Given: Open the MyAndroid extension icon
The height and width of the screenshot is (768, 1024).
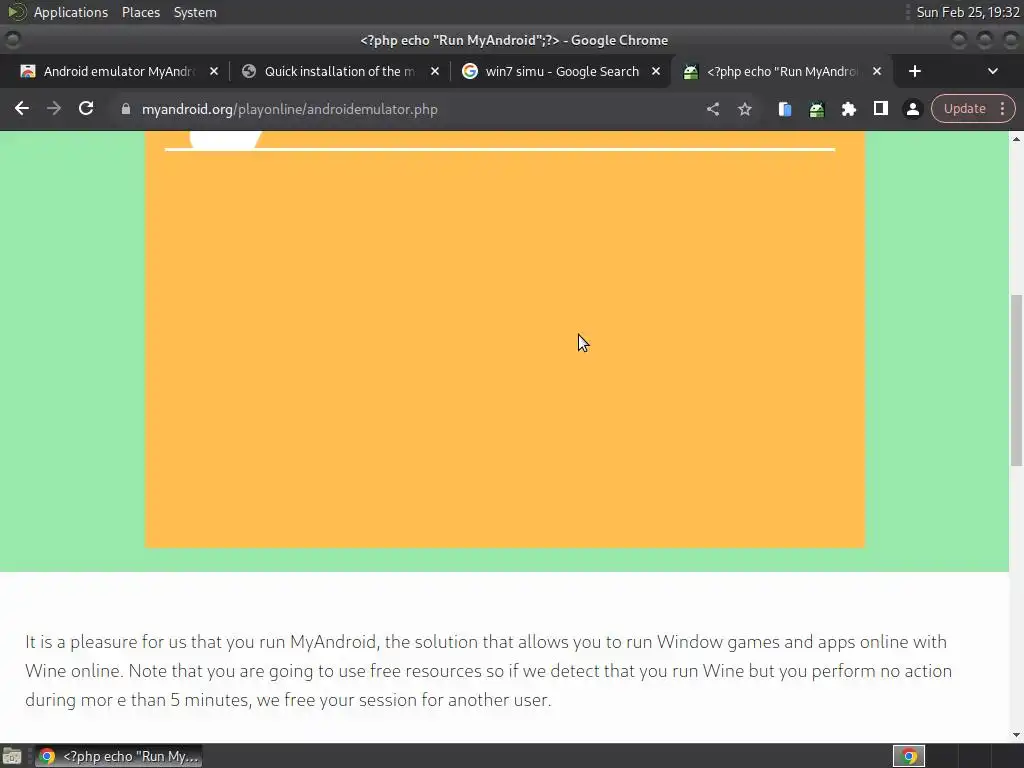Looking at the screenshot, I should [816, 109].
